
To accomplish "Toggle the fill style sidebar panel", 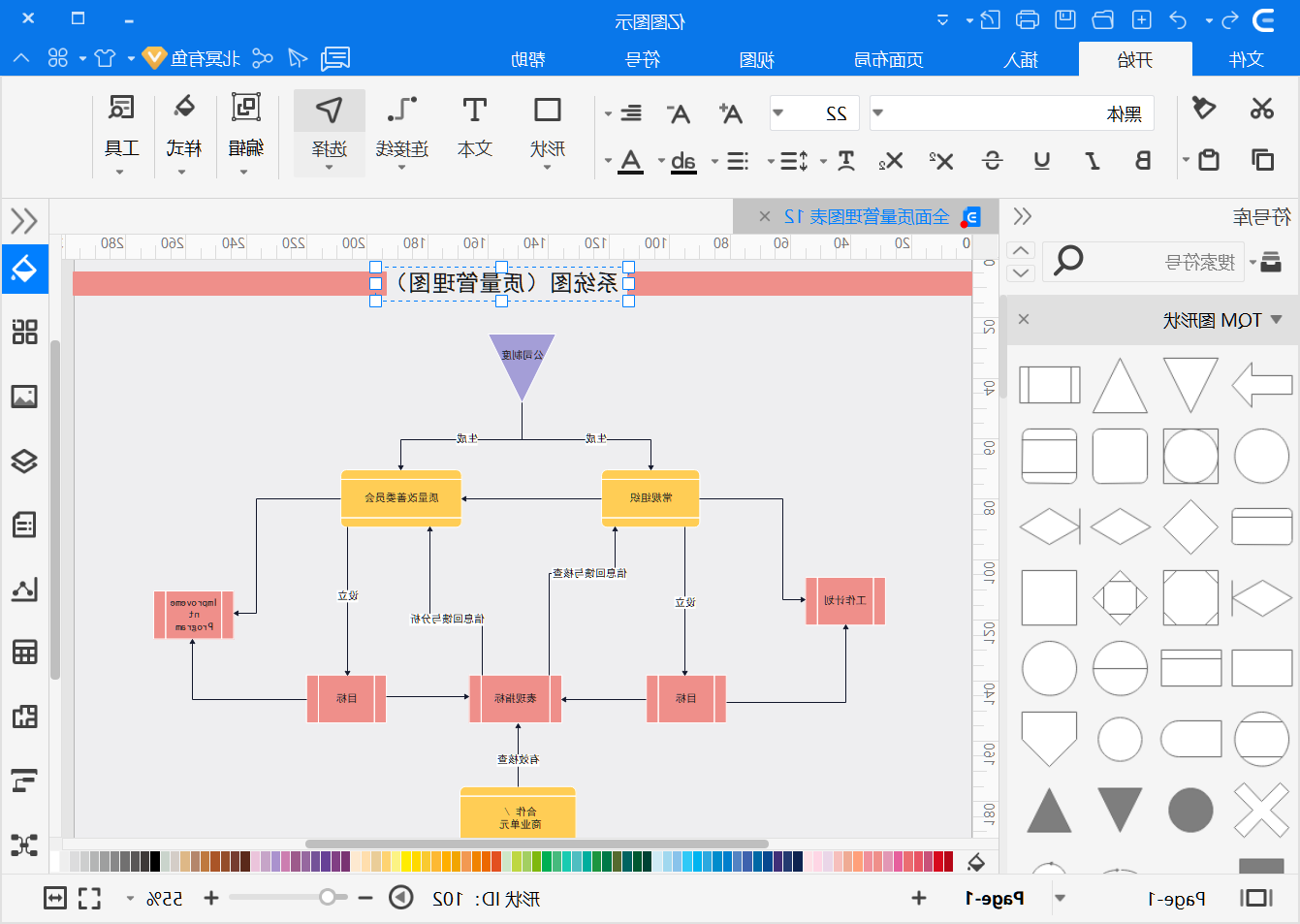I will coord(24,269).
